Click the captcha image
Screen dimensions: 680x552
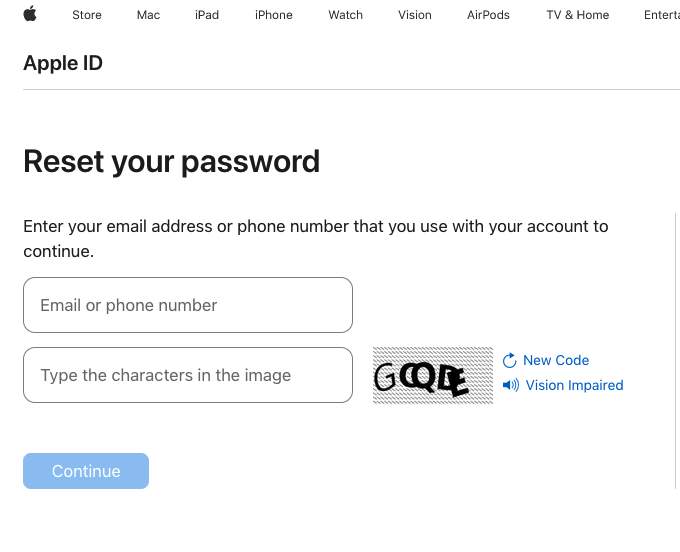coord(433,375)
